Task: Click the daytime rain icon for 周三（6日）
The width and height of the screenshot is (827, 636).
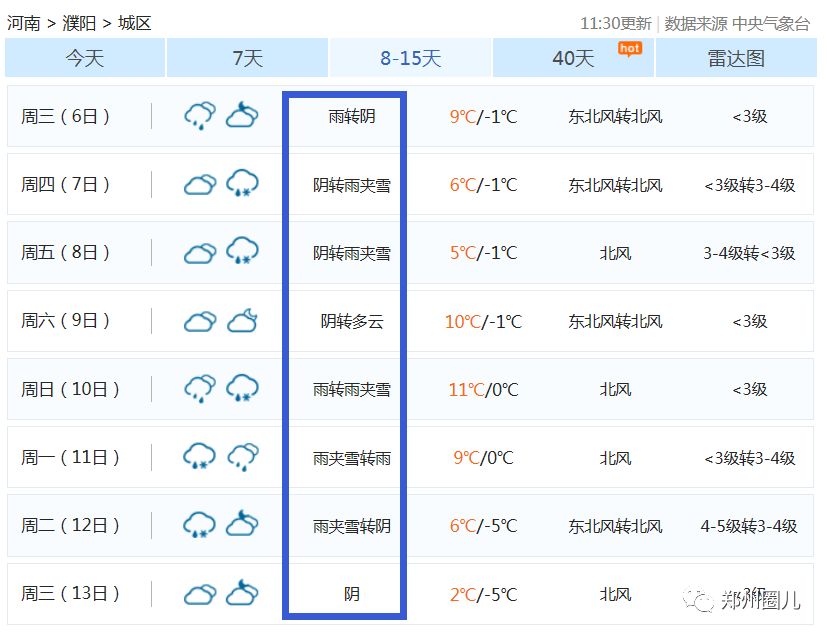Action: pyautogui.click(x=200, y=116)
